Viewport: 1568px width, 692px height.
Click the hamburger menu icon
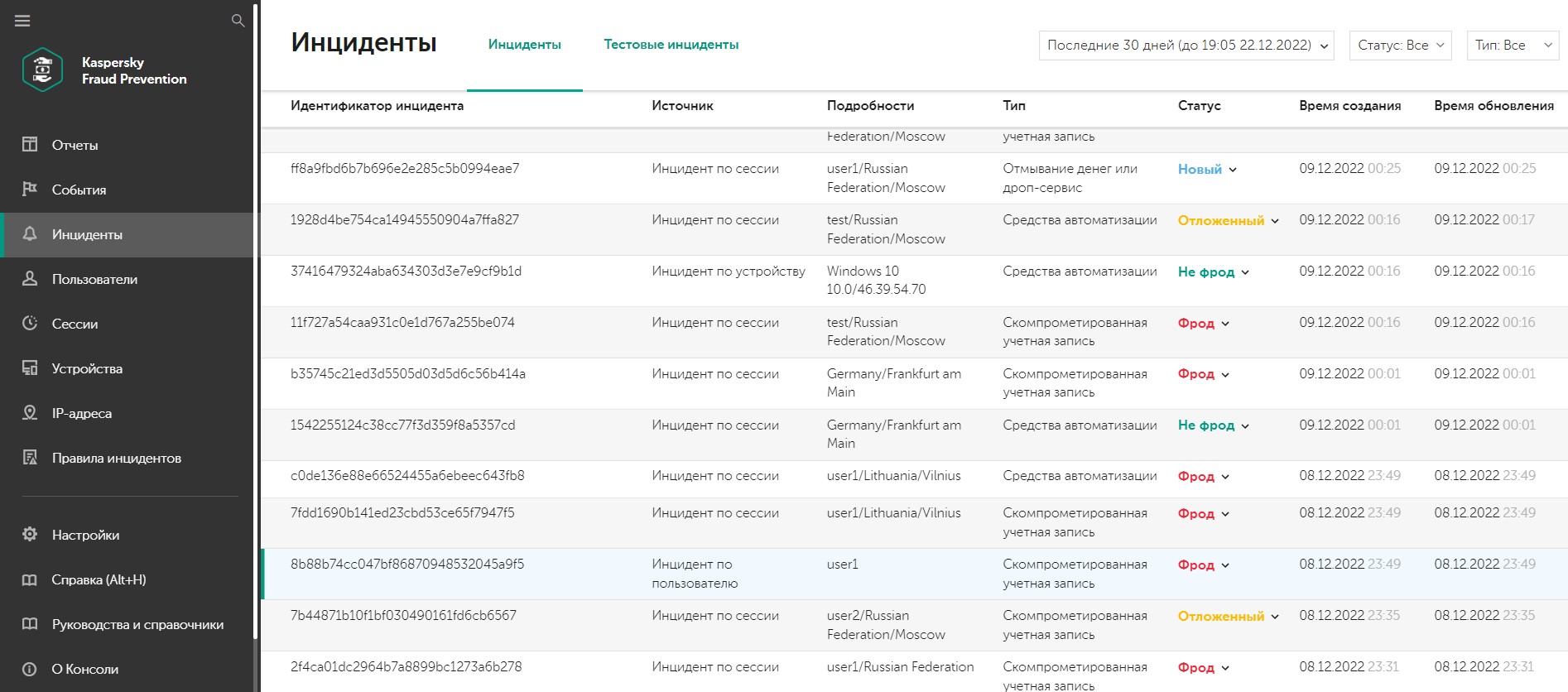(22, 21)
